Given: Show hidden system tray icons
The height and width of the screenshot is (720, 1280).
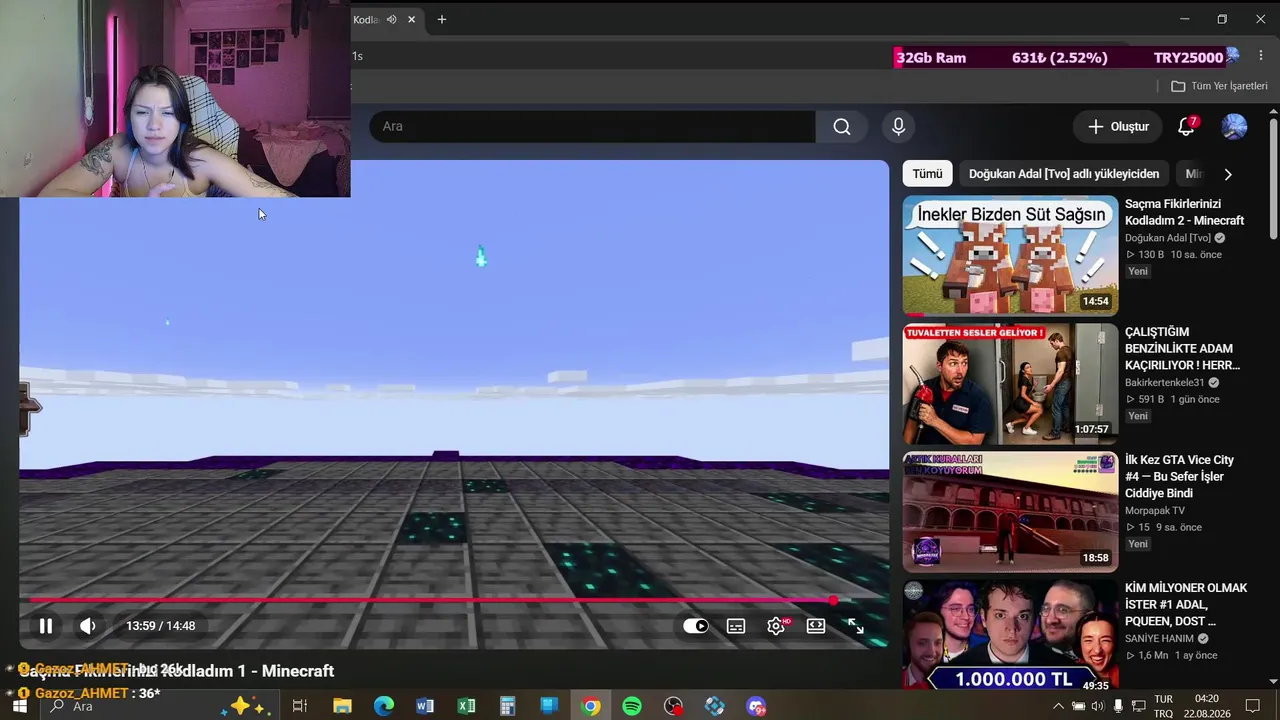Looking at the screenshot, I should point(1059,706).
